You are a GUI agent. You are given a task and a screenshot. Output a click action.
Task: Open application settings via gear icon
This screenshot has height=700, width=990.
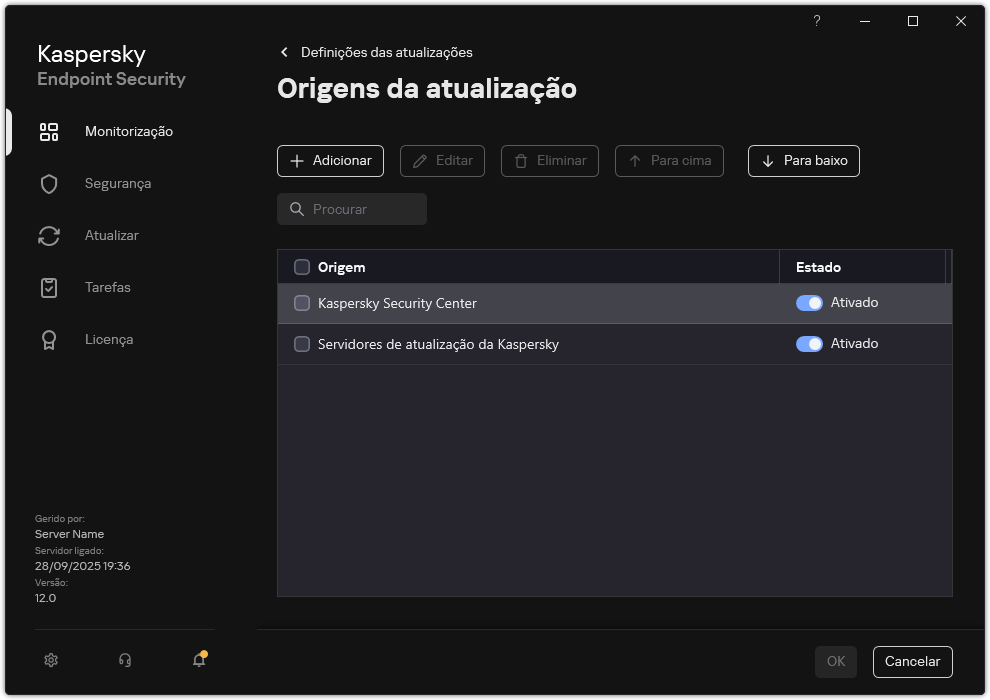click(x=51, y=660)
